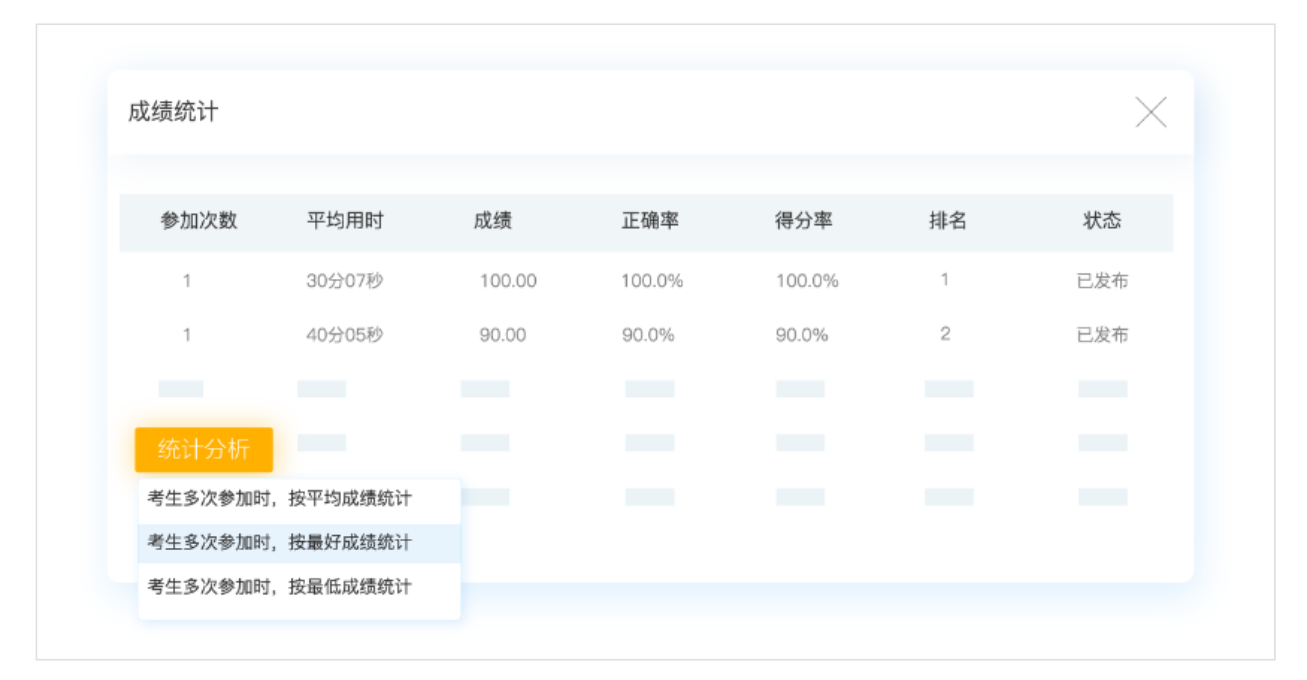
Task: Close the 成绩统计 dialog with X icon
Action: 1151,112
